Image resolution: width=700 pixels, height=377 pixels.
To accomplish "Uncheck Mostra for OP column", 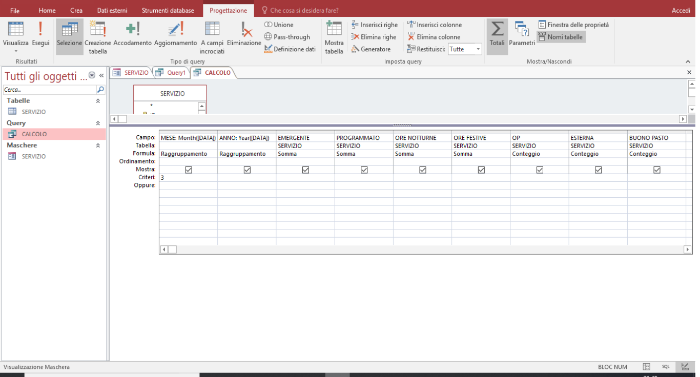I will 539,170.
